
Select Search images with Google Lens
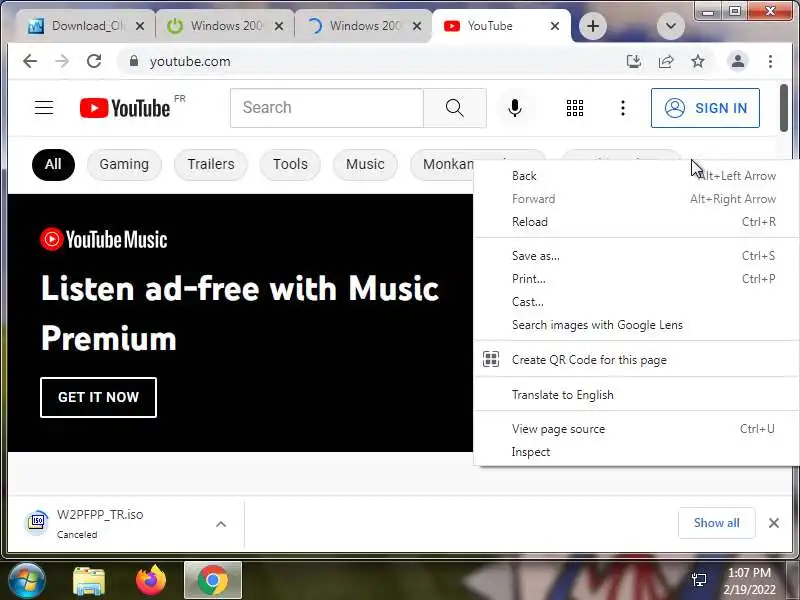[636, 325]
